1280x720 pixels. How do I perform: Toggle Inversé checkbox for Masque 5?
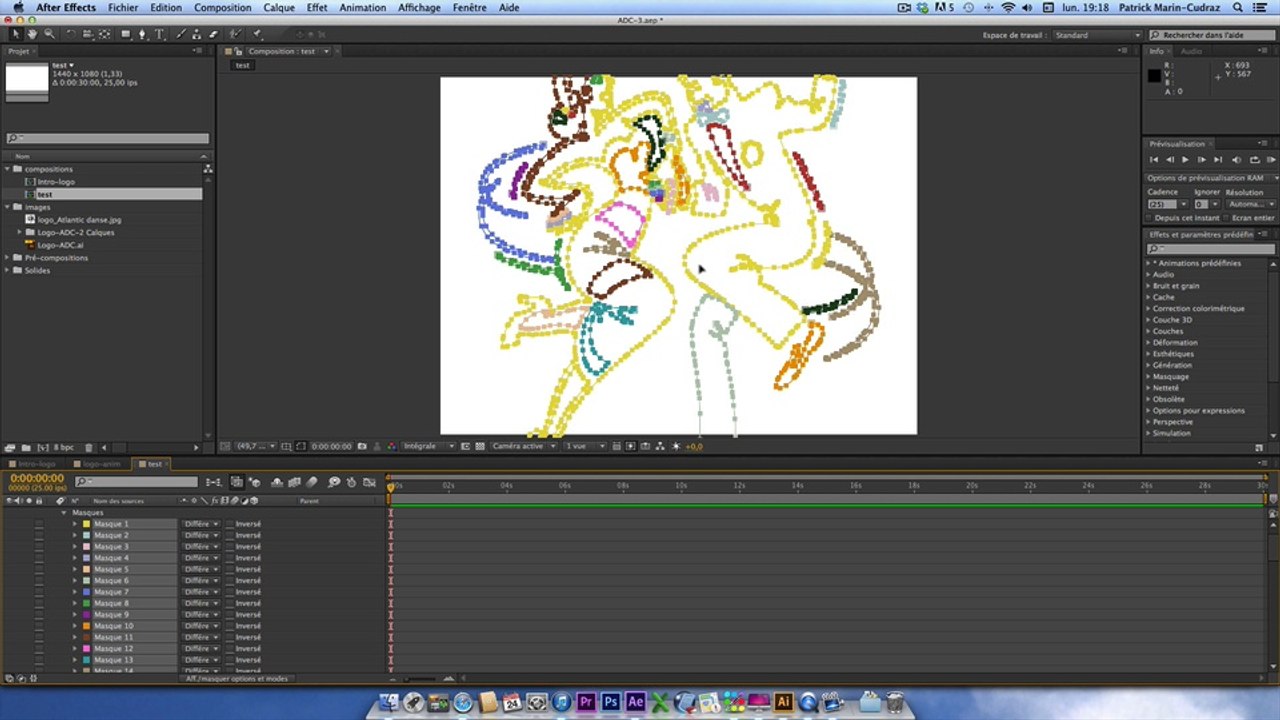click(x=230, y=569)
